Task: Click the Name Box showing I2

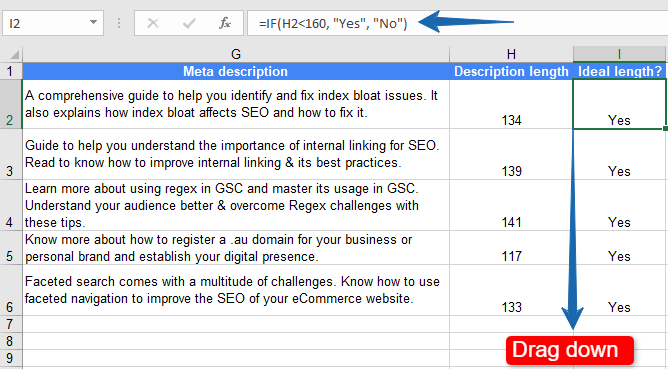Action: [53, 23]
